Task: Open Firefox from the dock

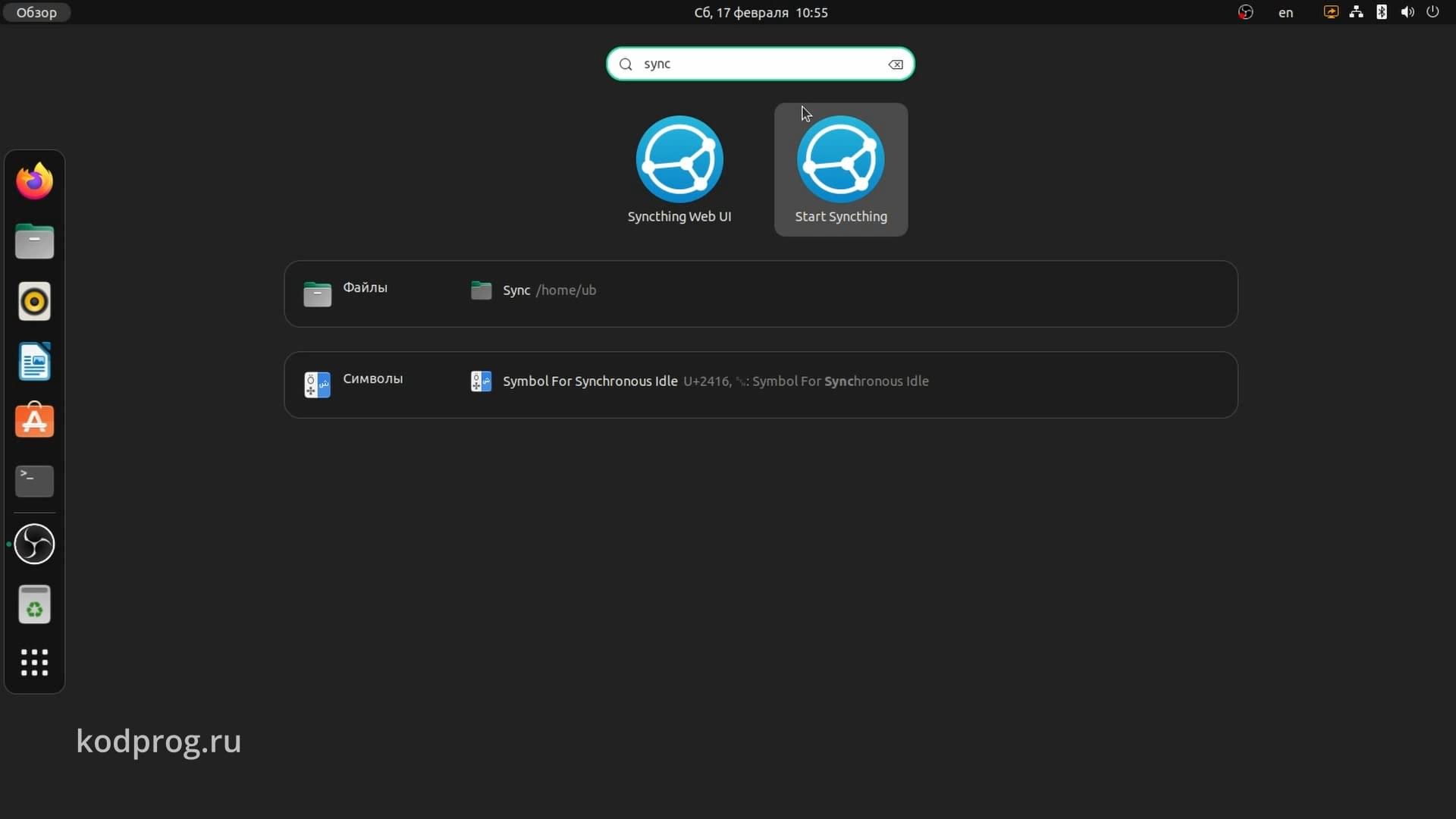Action: 34,181
